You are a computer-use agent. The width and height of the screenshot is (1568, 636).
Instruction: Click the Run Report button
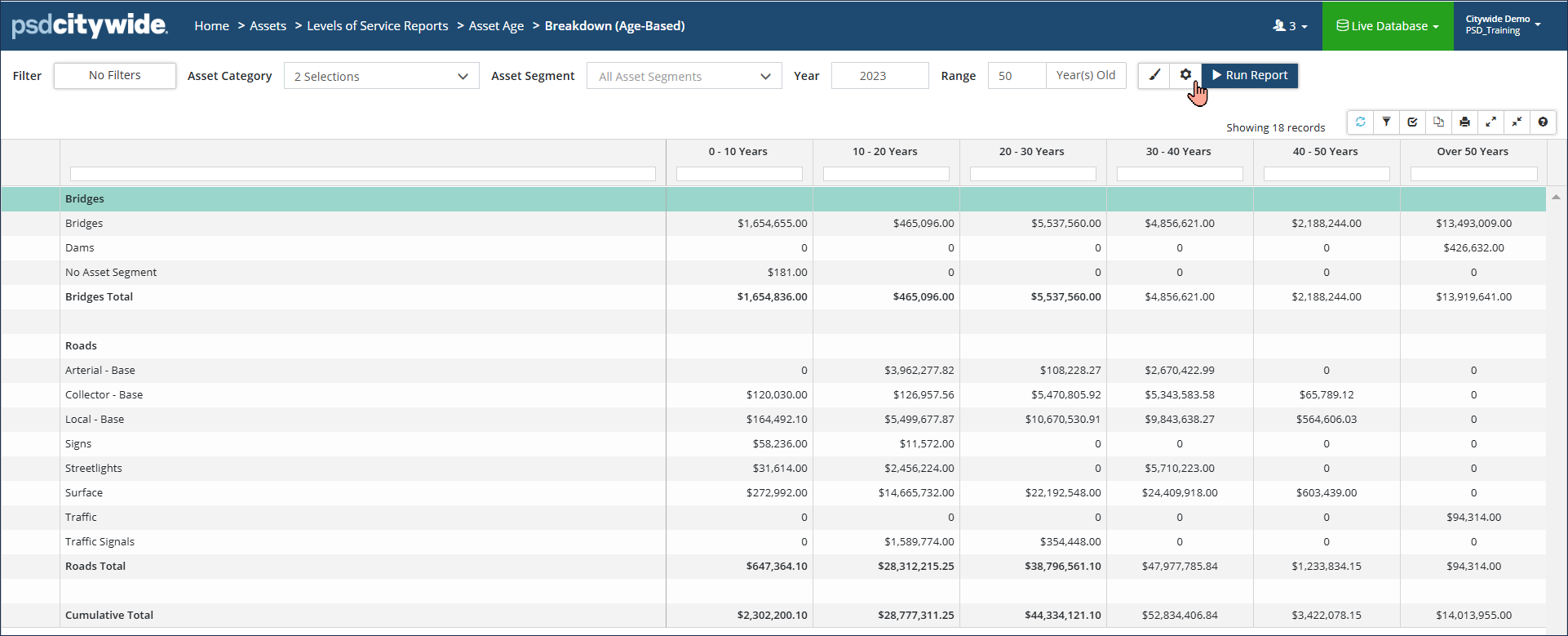click(x=1250, y=75)
